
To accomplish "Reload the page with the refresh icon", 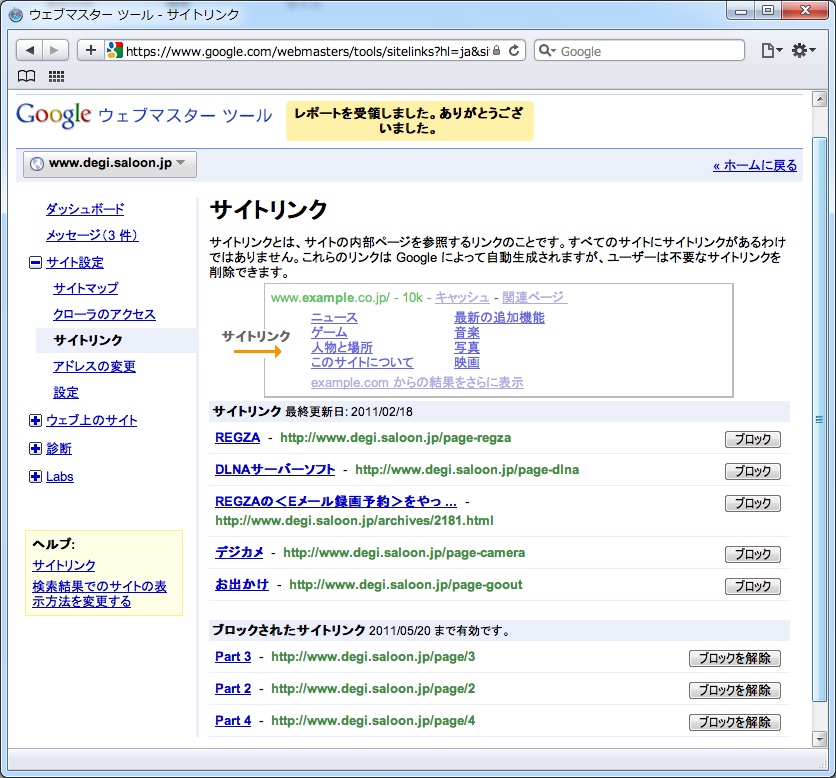I will click(x=514, y=51).
